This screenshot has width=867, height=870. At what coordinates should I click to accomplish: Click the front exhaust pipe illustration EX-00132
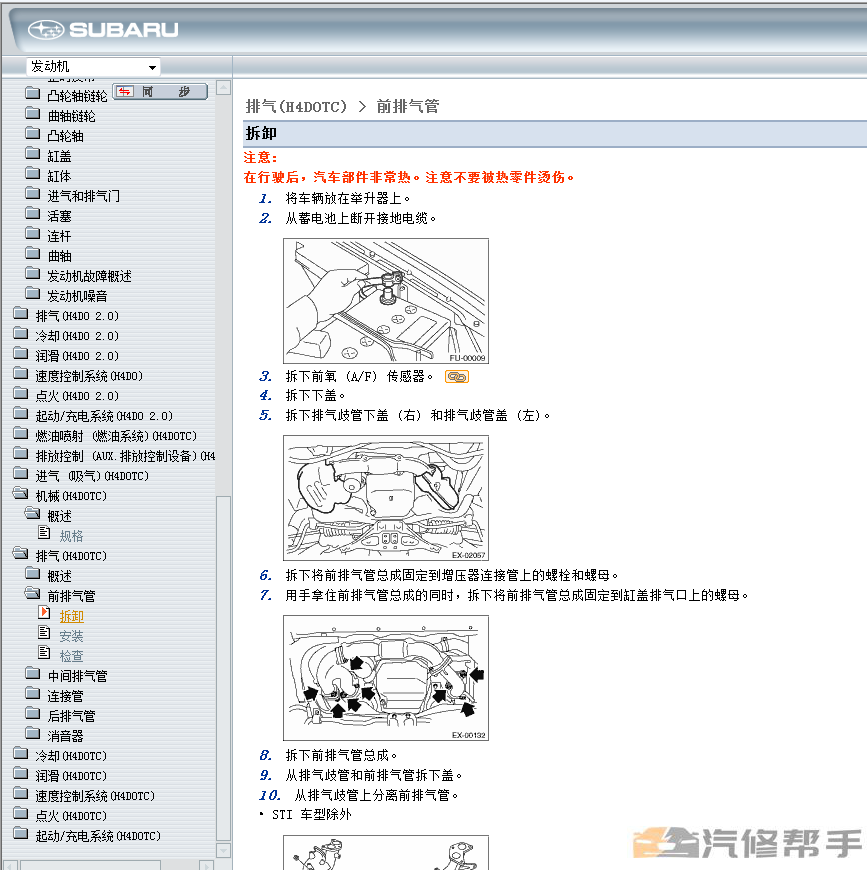pyautogui.click(x=386, y=678)
